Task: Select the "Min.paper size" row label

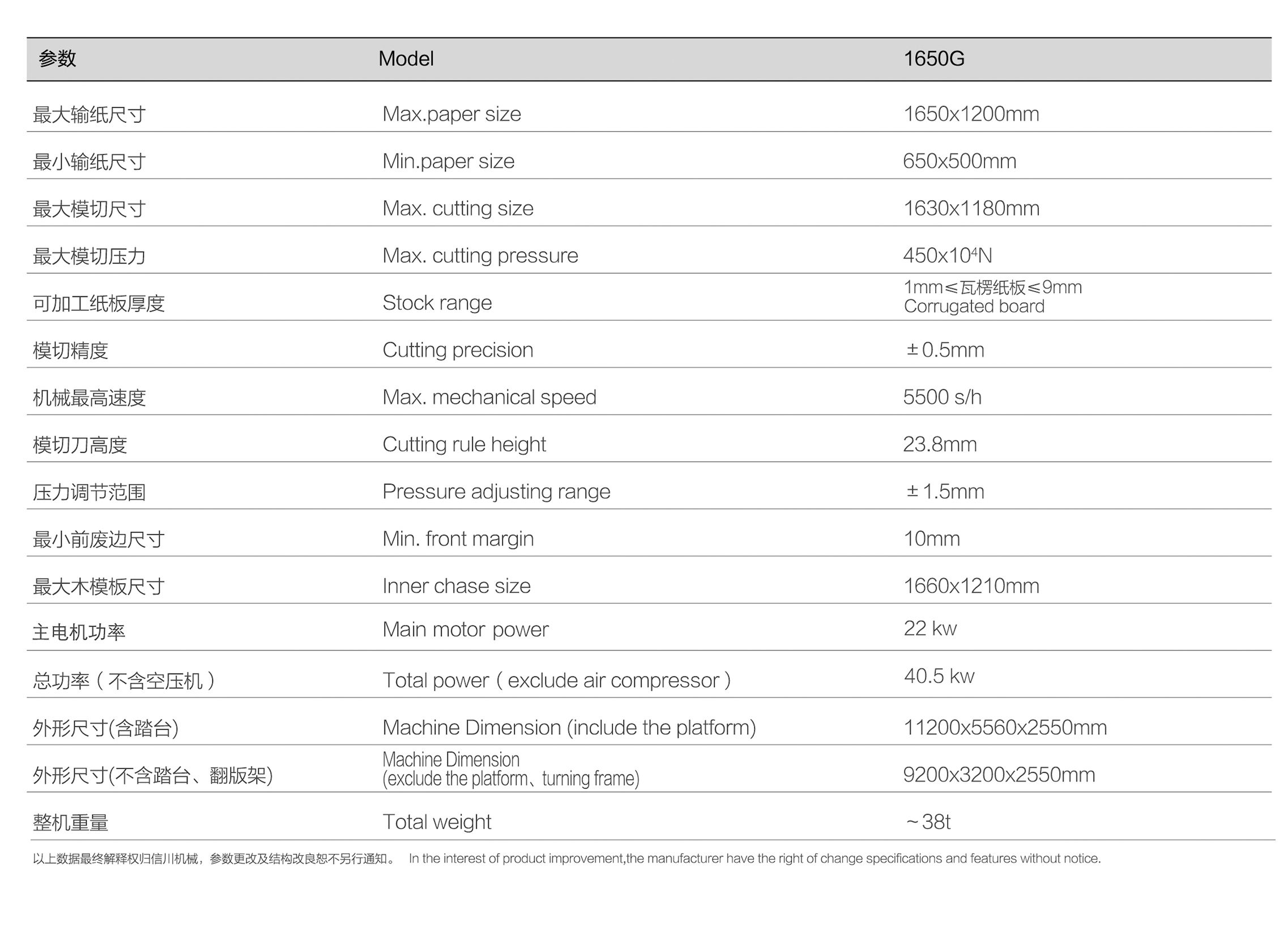Action: (448, 161)
